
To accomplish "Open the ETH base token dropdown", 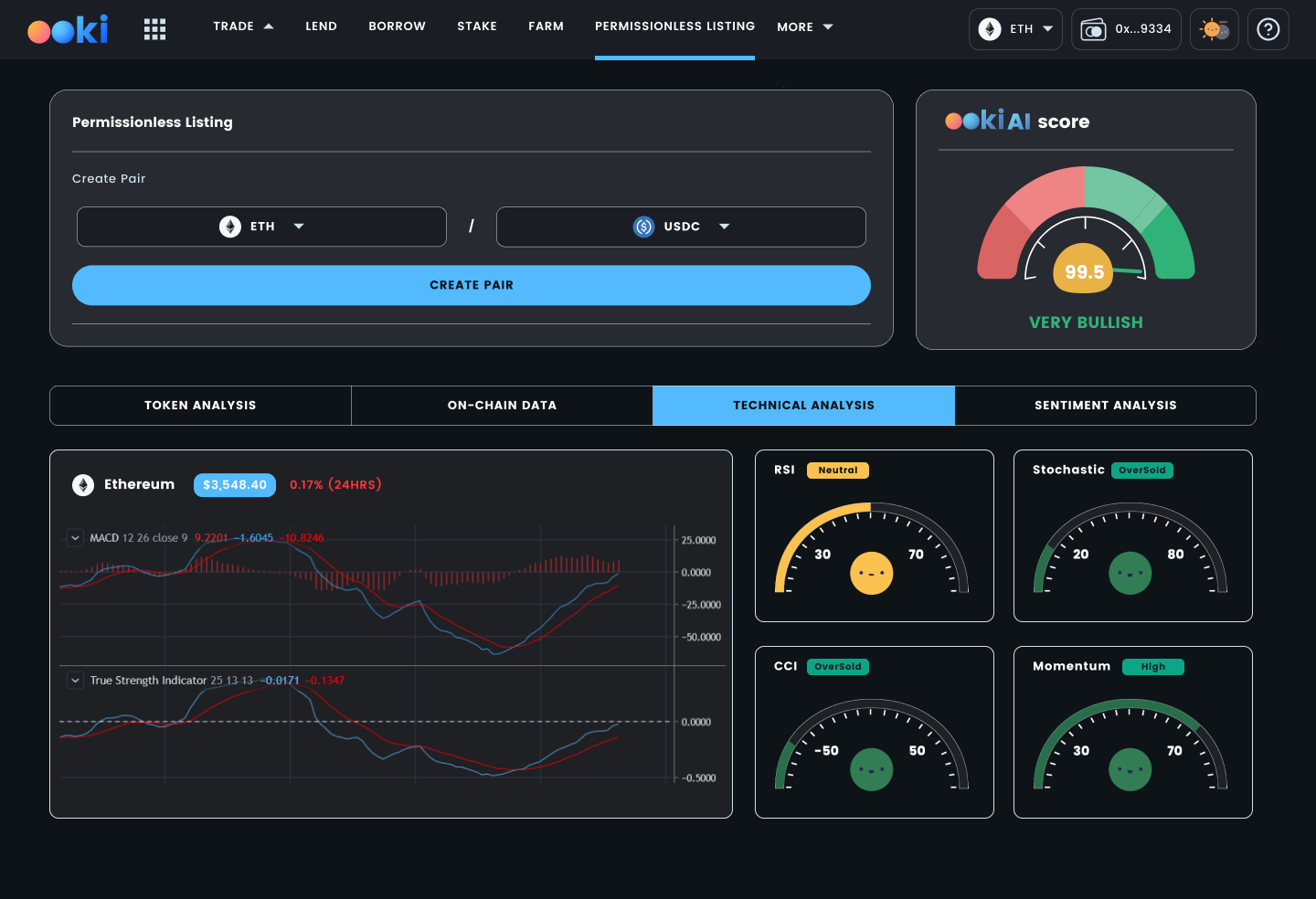I will point(261,227).
